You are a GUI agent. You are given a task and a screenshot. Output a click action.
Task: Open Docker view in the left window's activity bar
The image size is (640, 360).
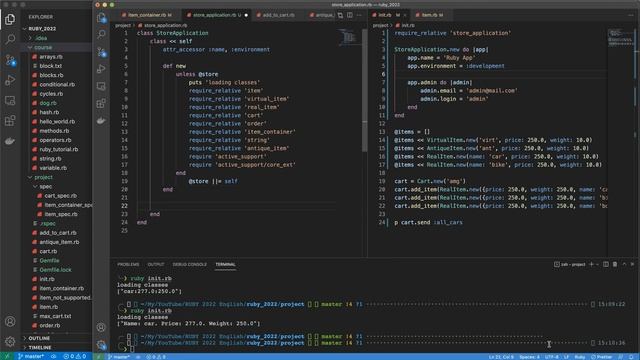(10, 141)
